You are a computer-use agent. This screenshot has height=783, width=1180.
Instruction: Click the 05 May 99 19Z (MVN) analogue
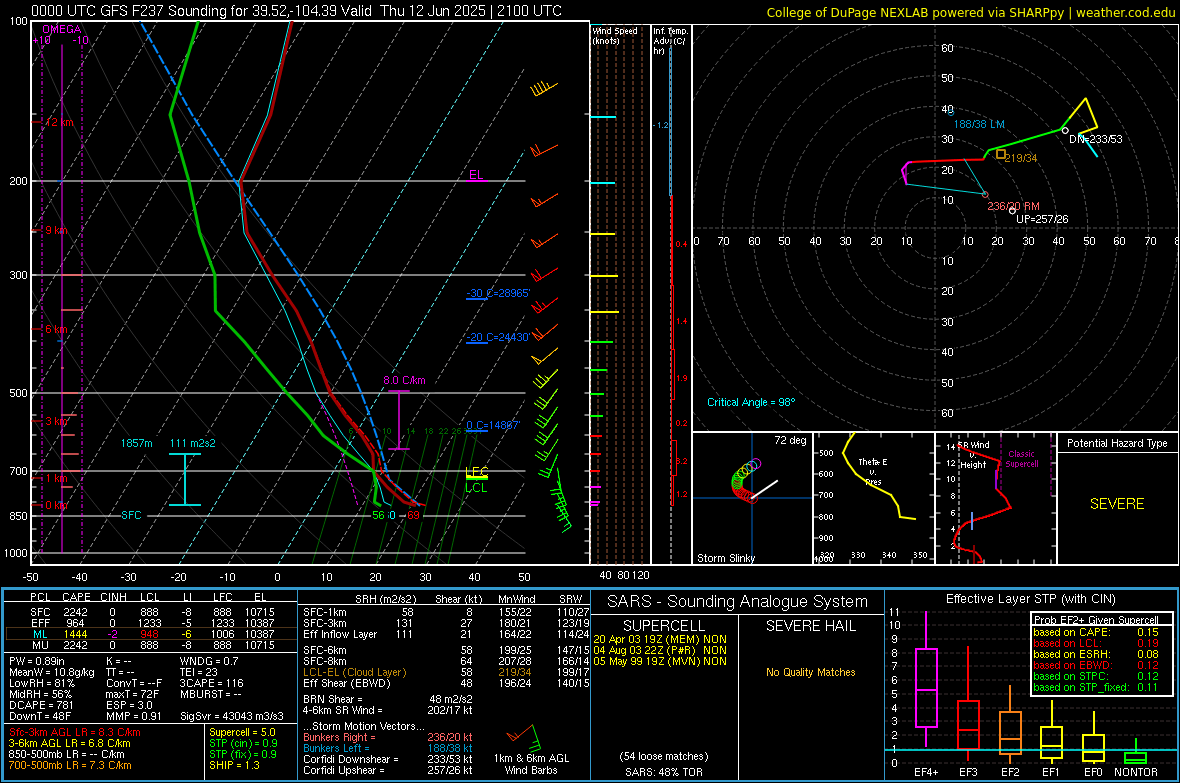coord(660,661)
